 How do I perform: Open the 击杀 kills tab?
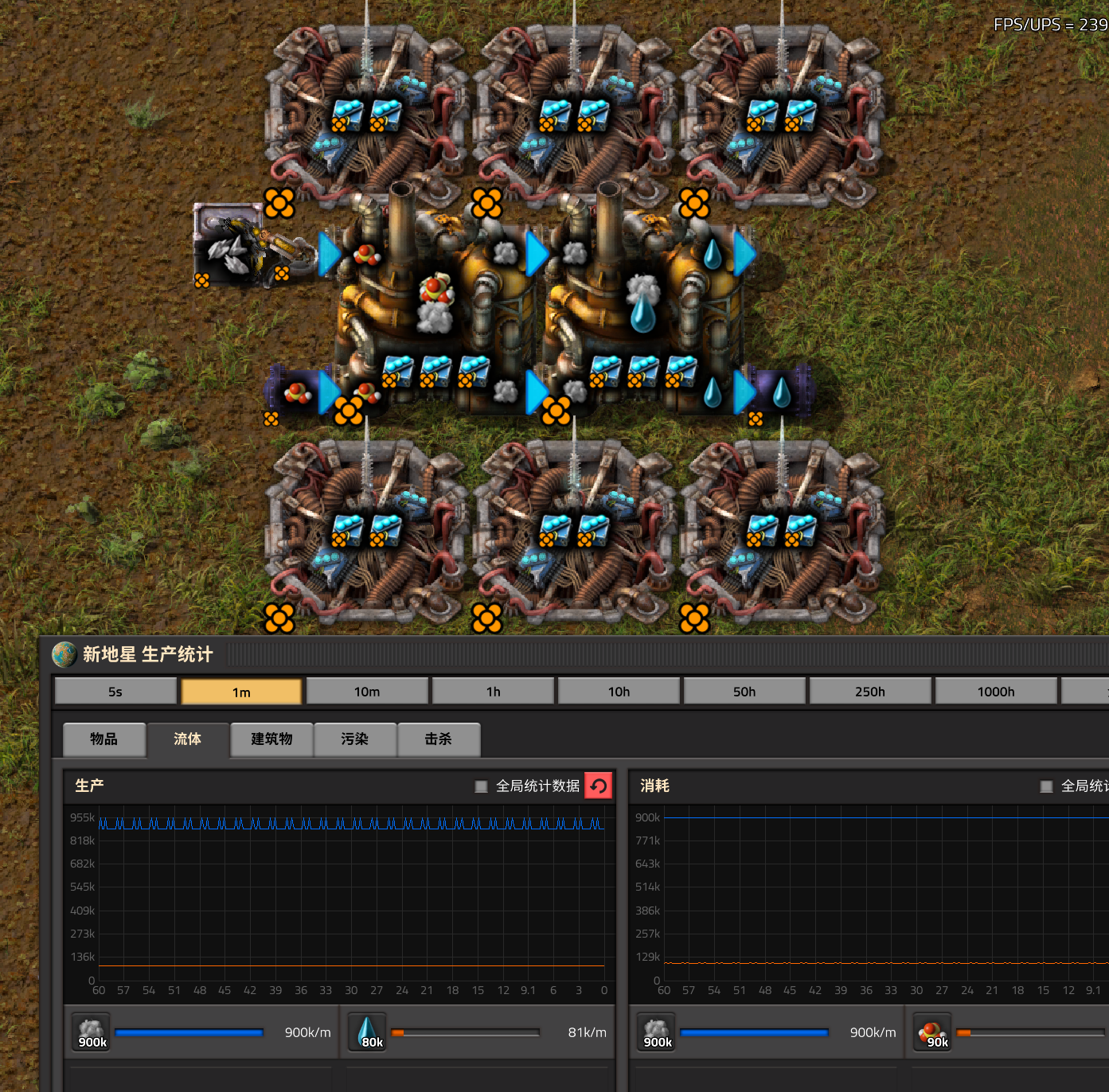point(439,739)
